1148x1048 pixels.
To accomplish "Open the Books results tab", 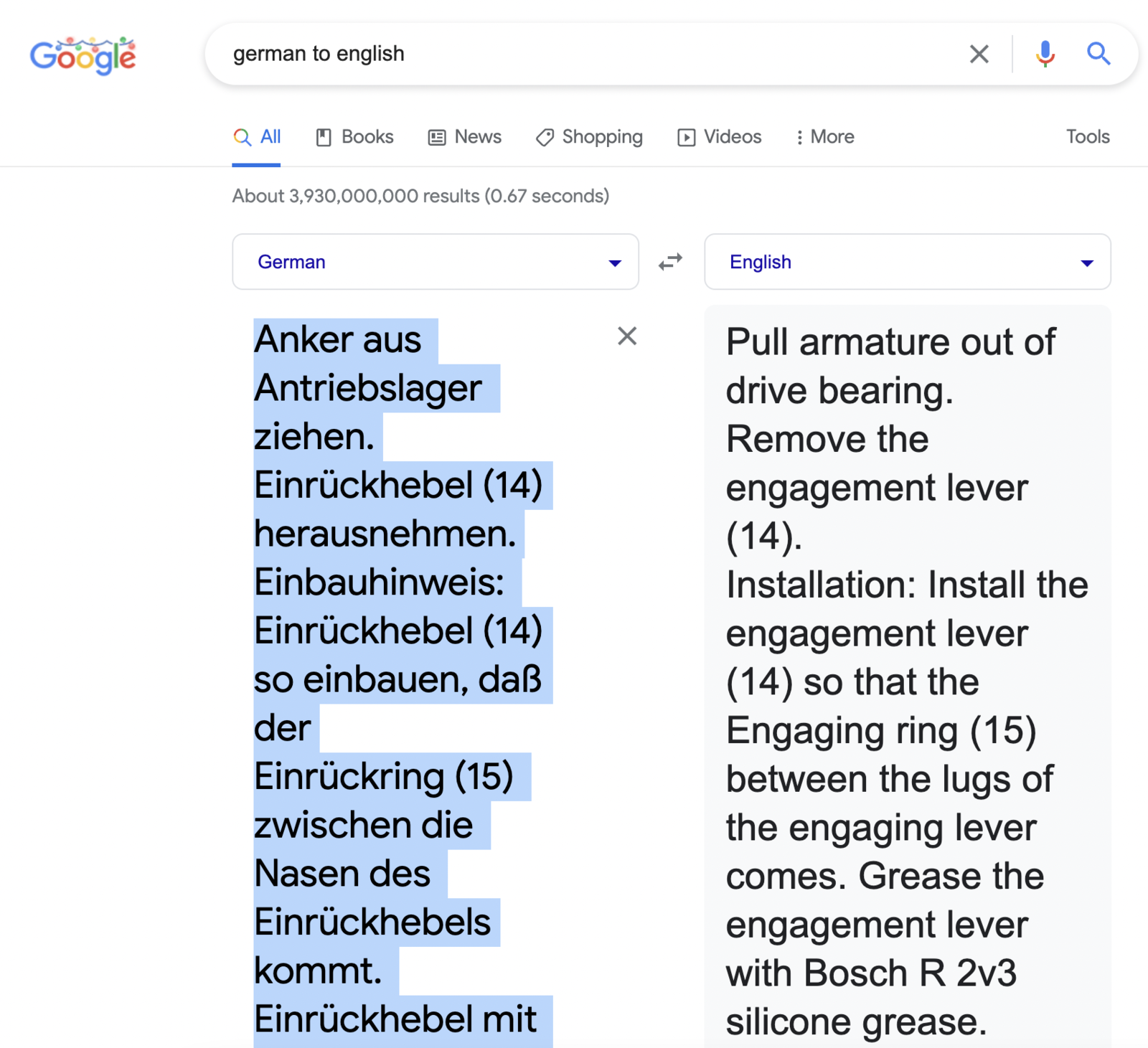I will click(x=354, y=137).
